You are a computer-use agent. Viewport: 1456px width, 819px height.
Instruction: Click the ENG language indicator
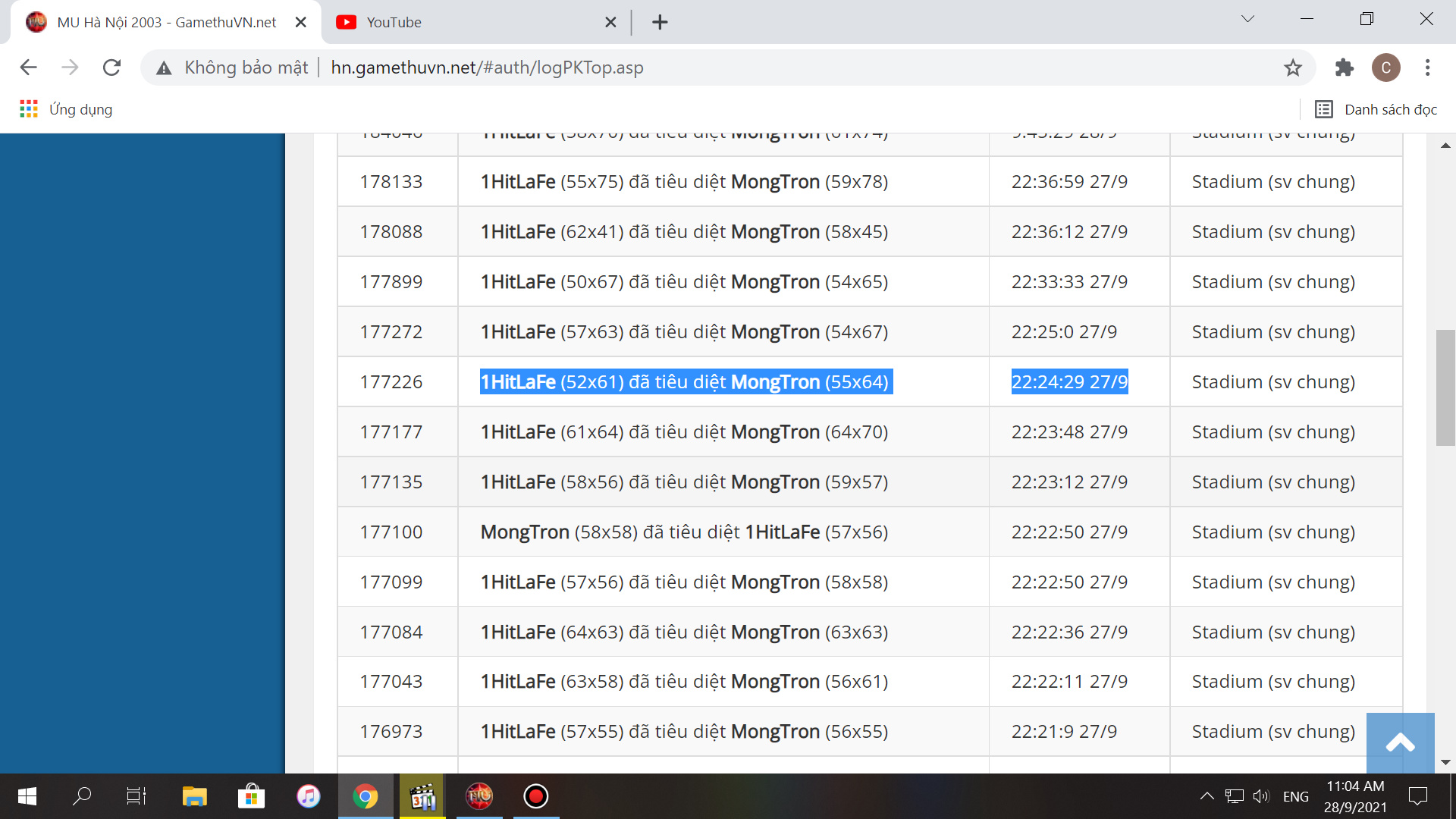click(x=1295, y=796)
